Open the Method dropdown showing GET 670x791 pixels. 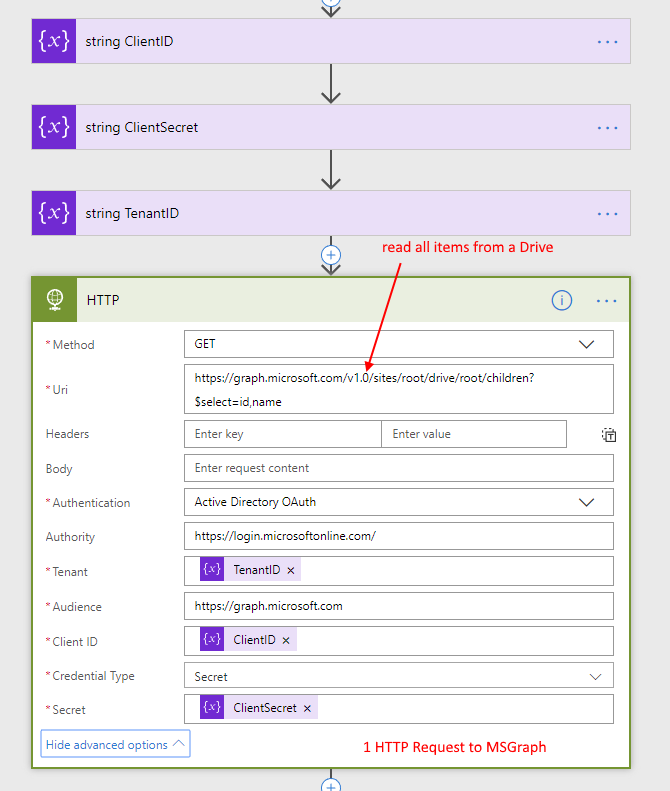coord(398,344)
